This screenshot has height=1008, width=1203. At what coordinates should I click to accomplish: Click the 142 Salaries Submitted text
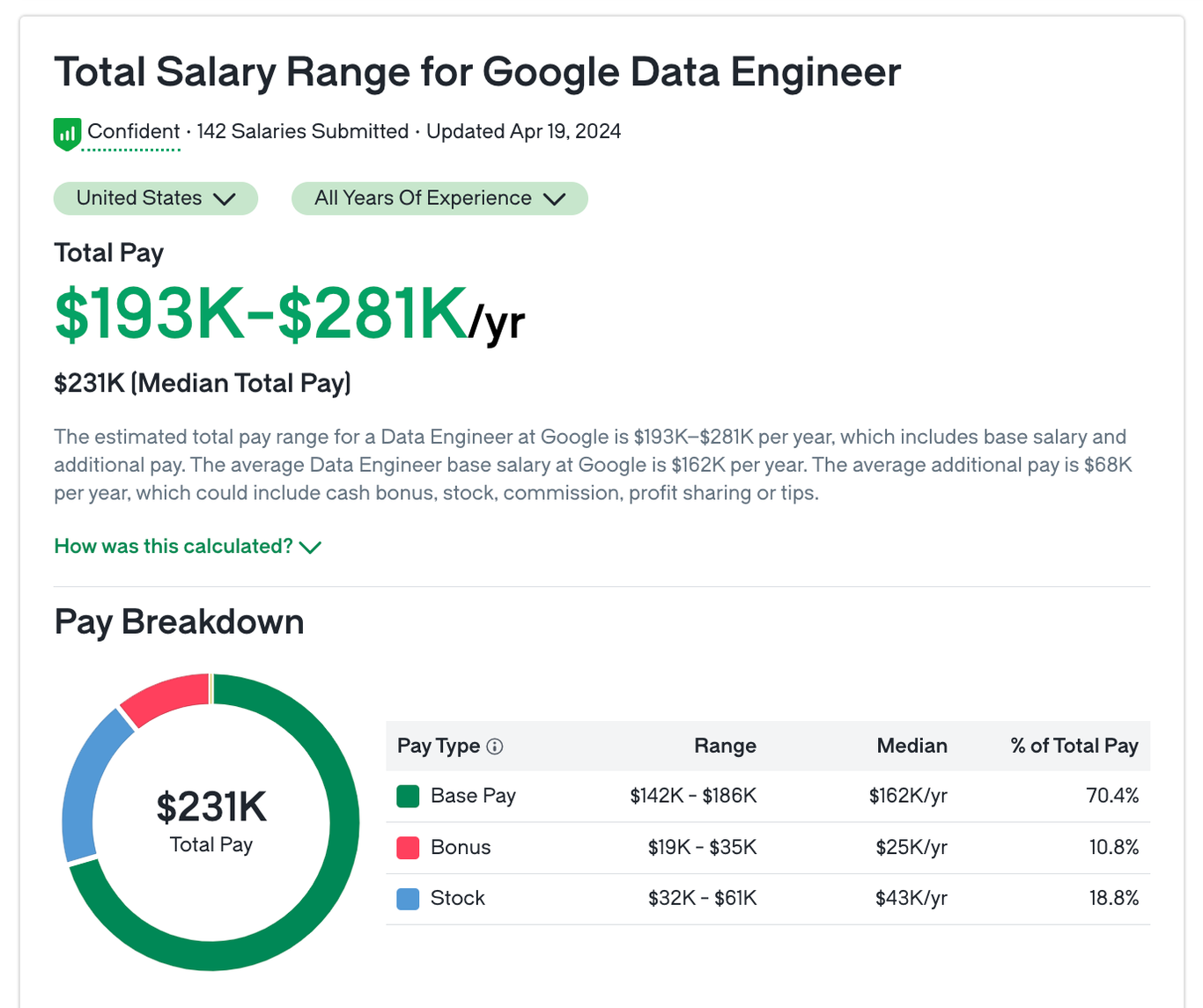tap(301, 131)
